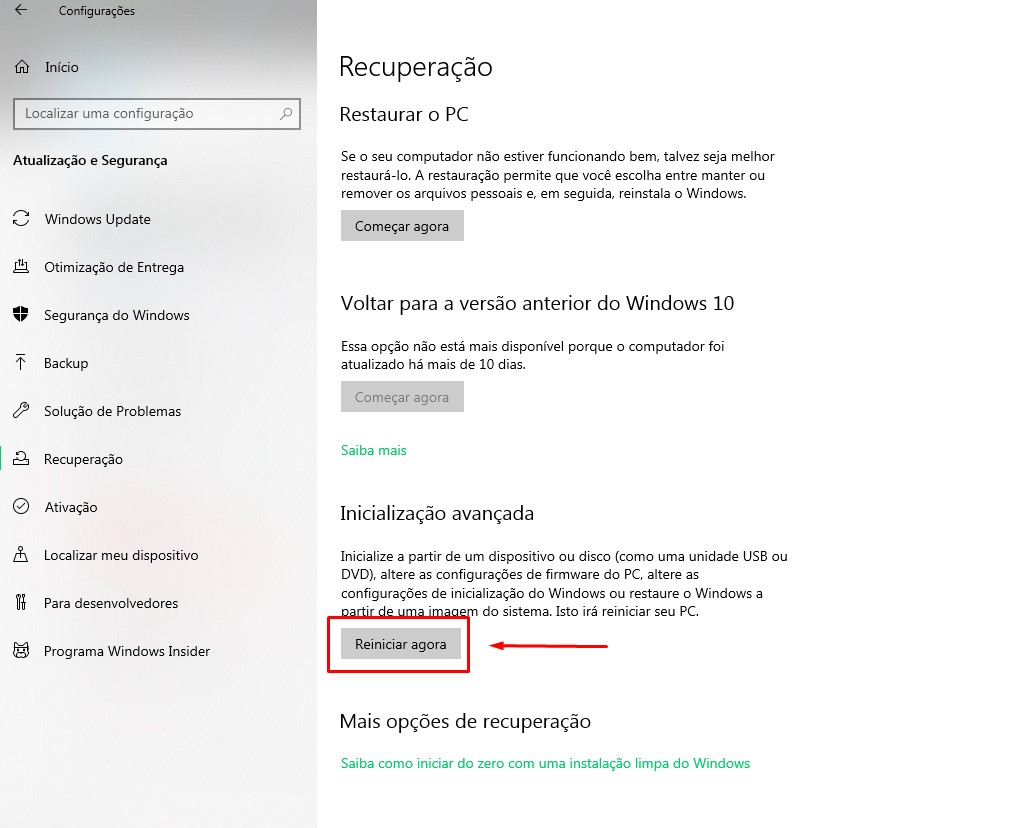This screenshot has height=828, width=1010.
Task: Click the Início home icon
Action: [22, 67]
